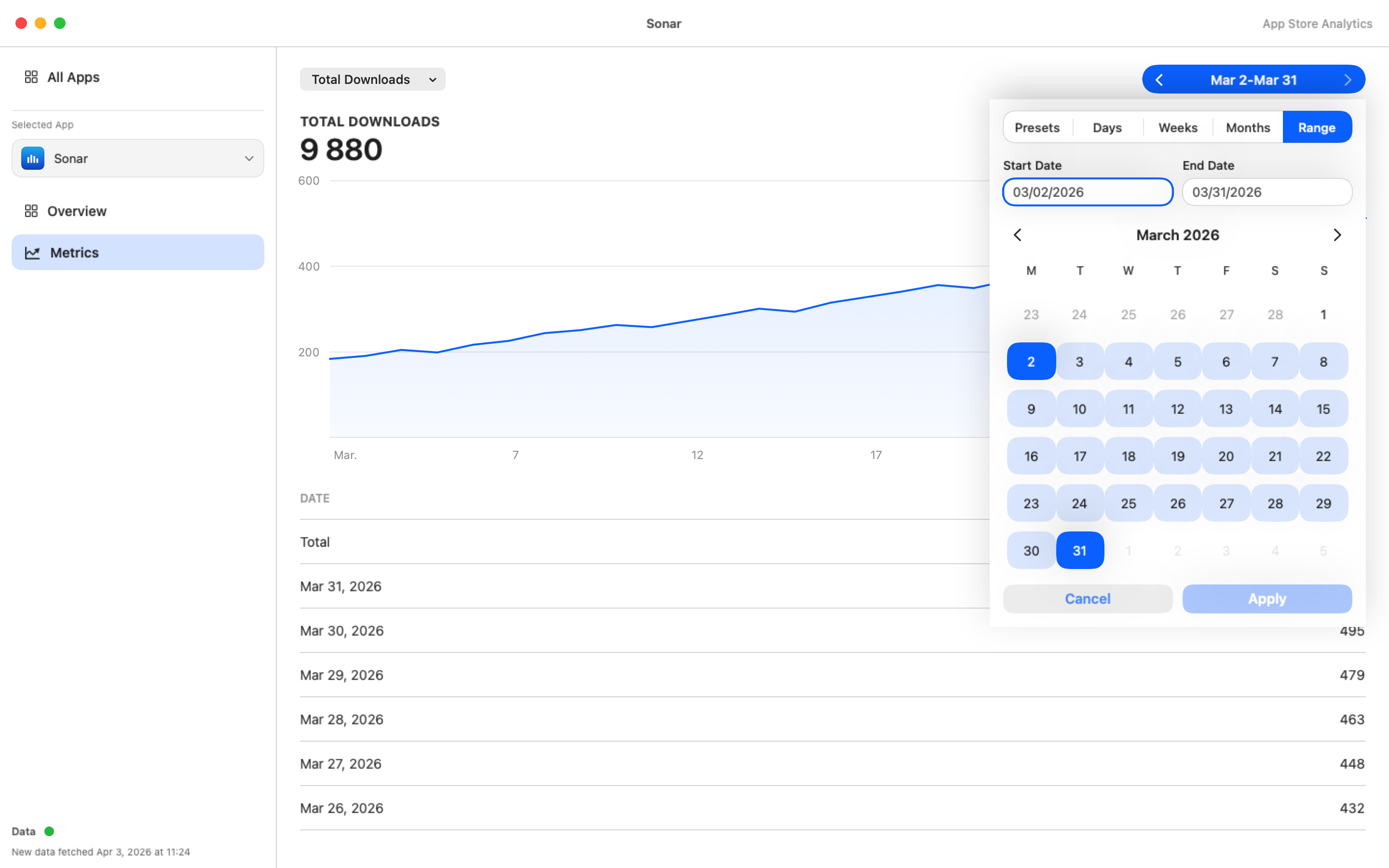
Task: Click the All Apps grid icon
Action: 31,77
